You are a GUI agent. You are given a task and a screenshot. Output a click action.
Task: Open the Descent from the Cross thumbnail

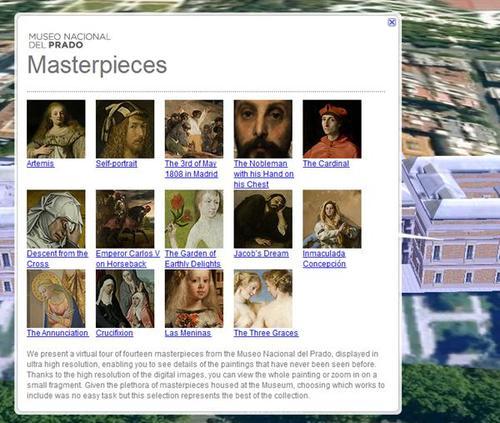tap(56, 219)
